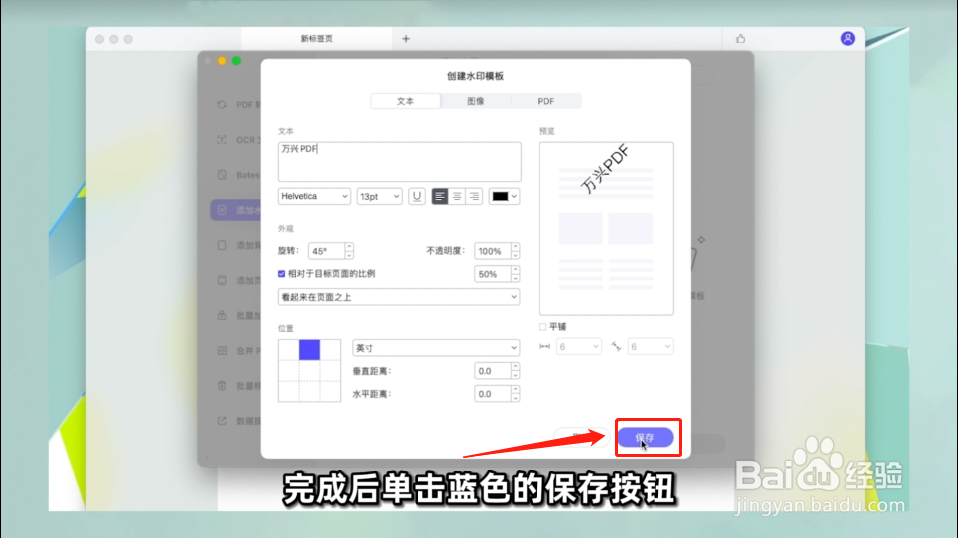958x538 pixels.
Task: Decrease the 50% scale with down stepper
Action: click(516, 278)
